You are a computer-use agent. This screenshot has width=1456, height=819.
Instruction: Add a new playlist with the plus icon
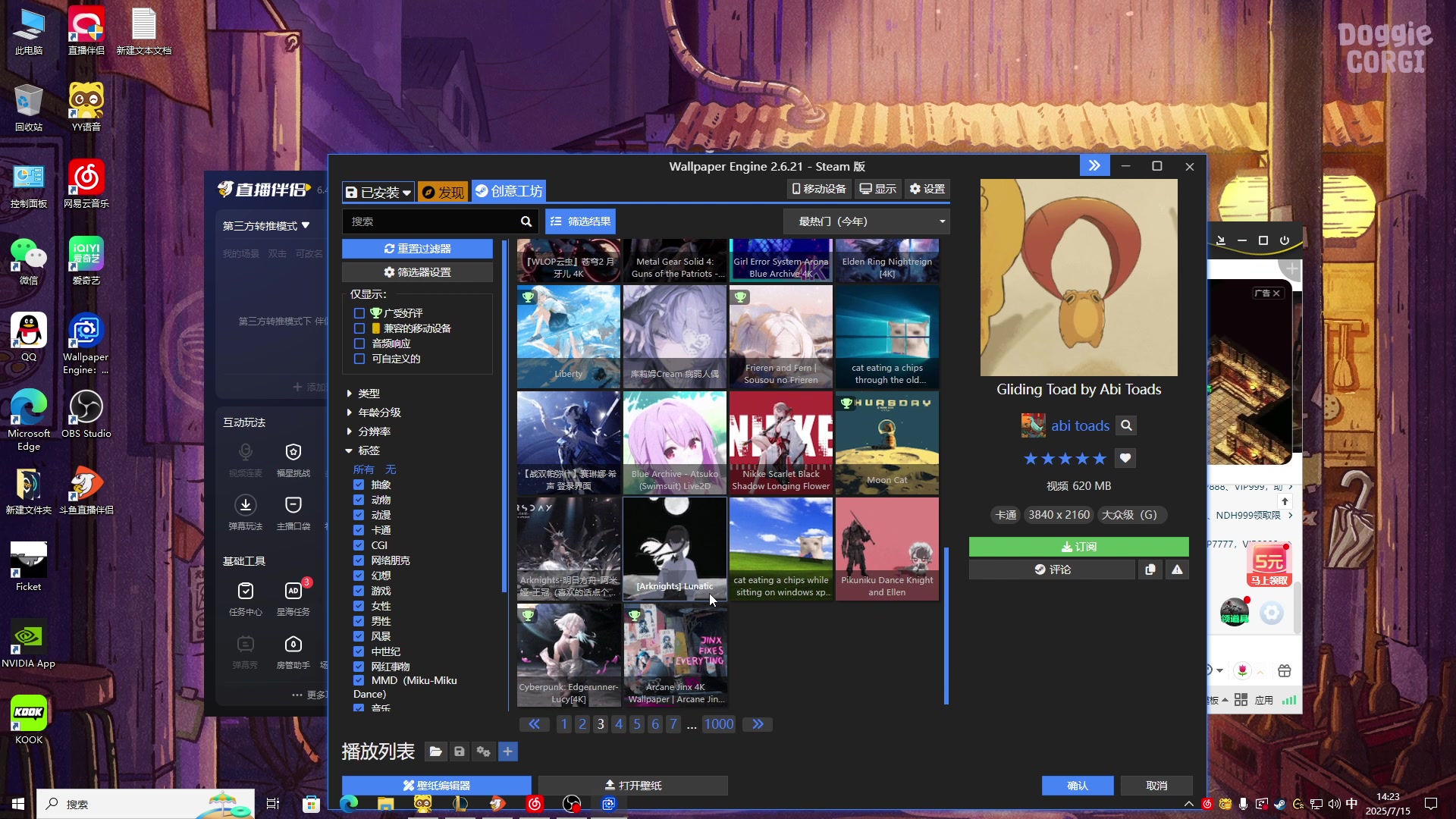pyautogui.click(x=508, y=752)
